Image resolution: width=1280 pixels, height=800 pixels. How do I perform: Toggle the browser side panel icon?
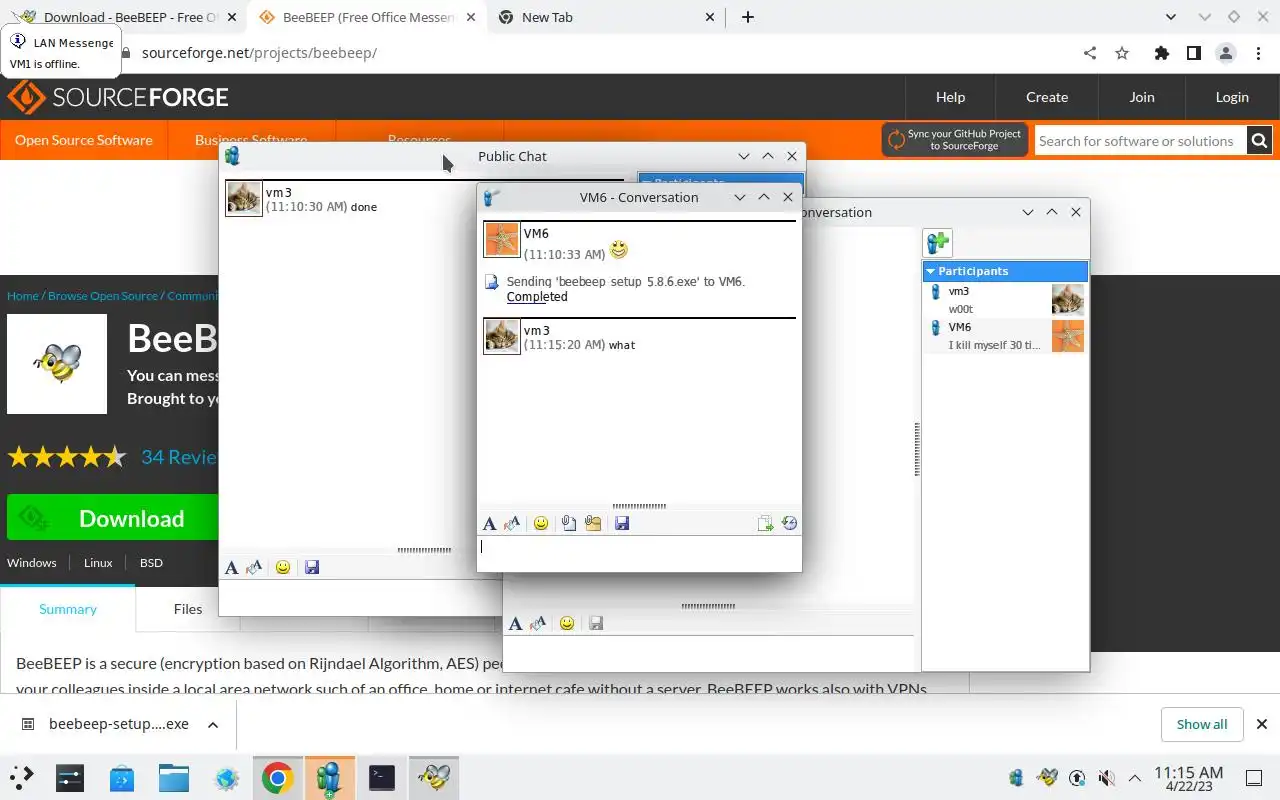[1193, 53]
